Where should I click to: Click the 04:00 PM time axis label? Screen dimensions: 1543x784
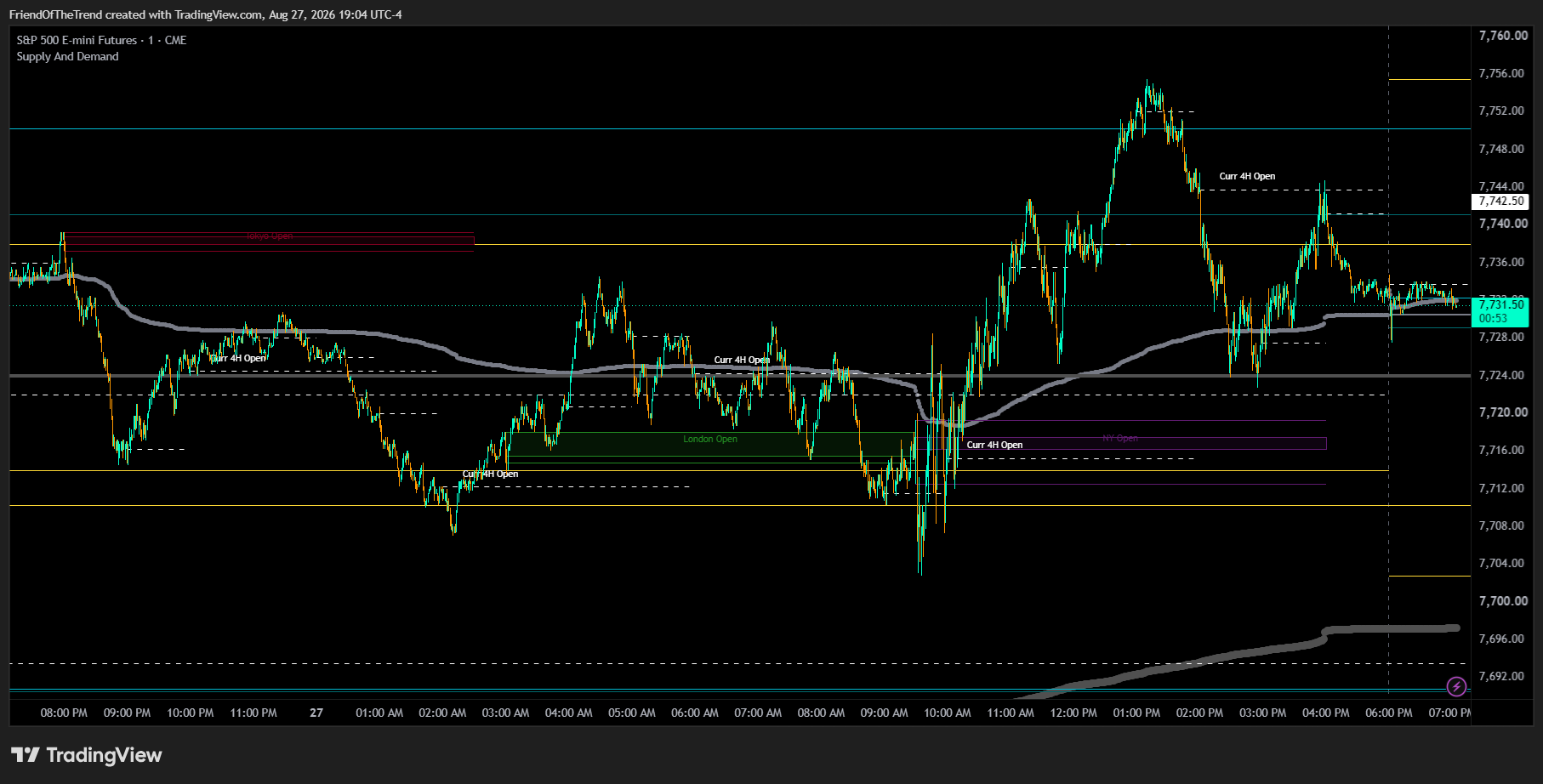(x=1325, y=713)
